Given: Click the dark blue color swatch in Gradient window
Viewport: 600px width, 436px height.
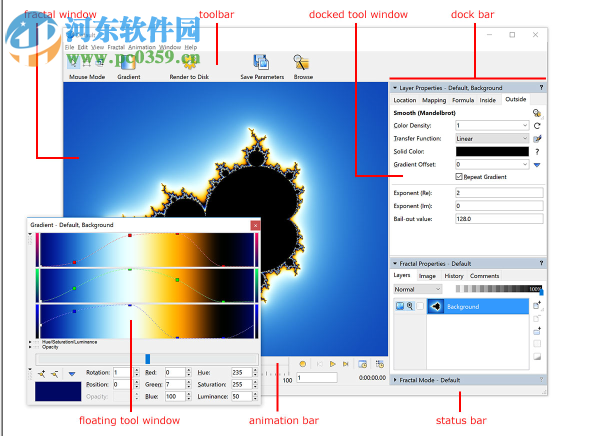Looking at the screenshot, I should pos(58,391).
